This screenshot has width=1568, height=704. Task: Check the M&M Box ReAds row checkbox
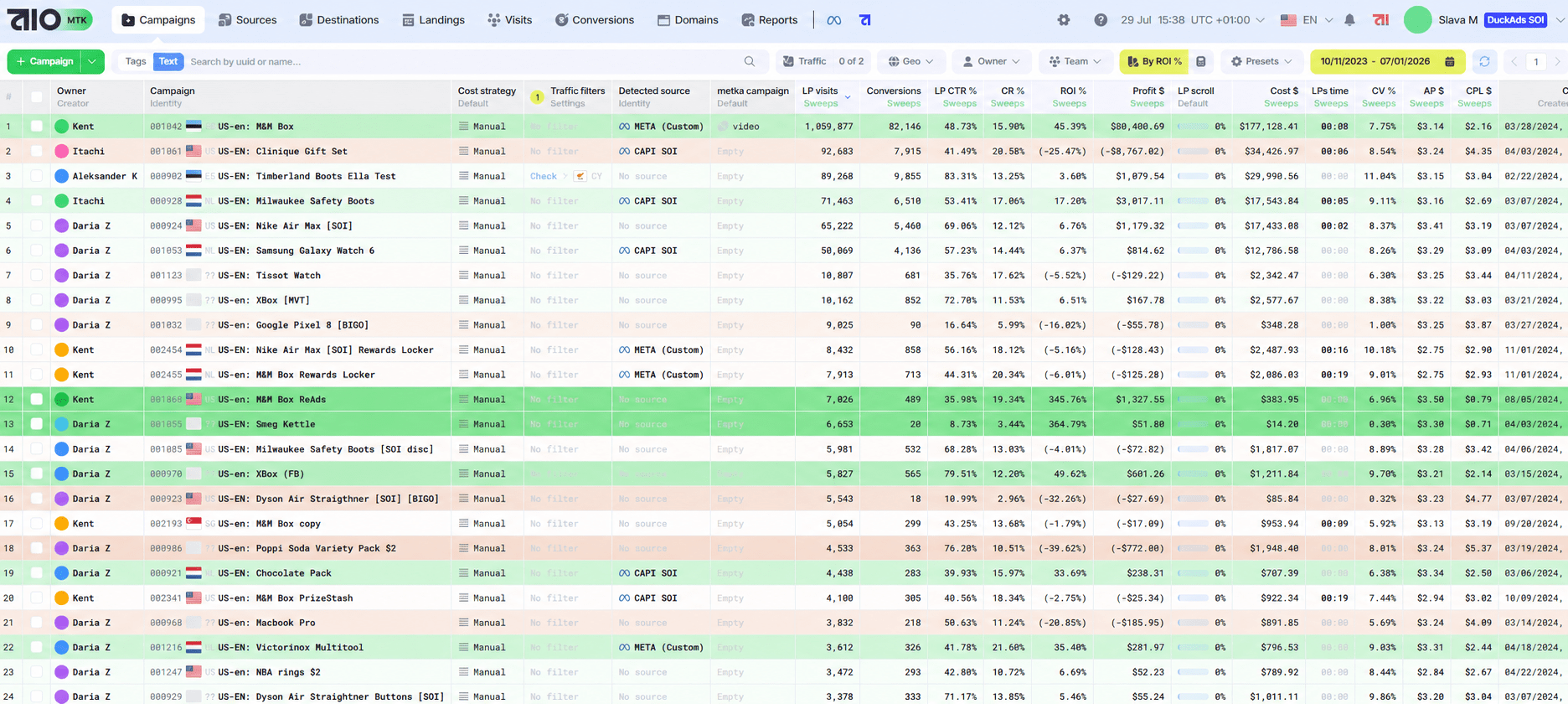coord(36,400)
